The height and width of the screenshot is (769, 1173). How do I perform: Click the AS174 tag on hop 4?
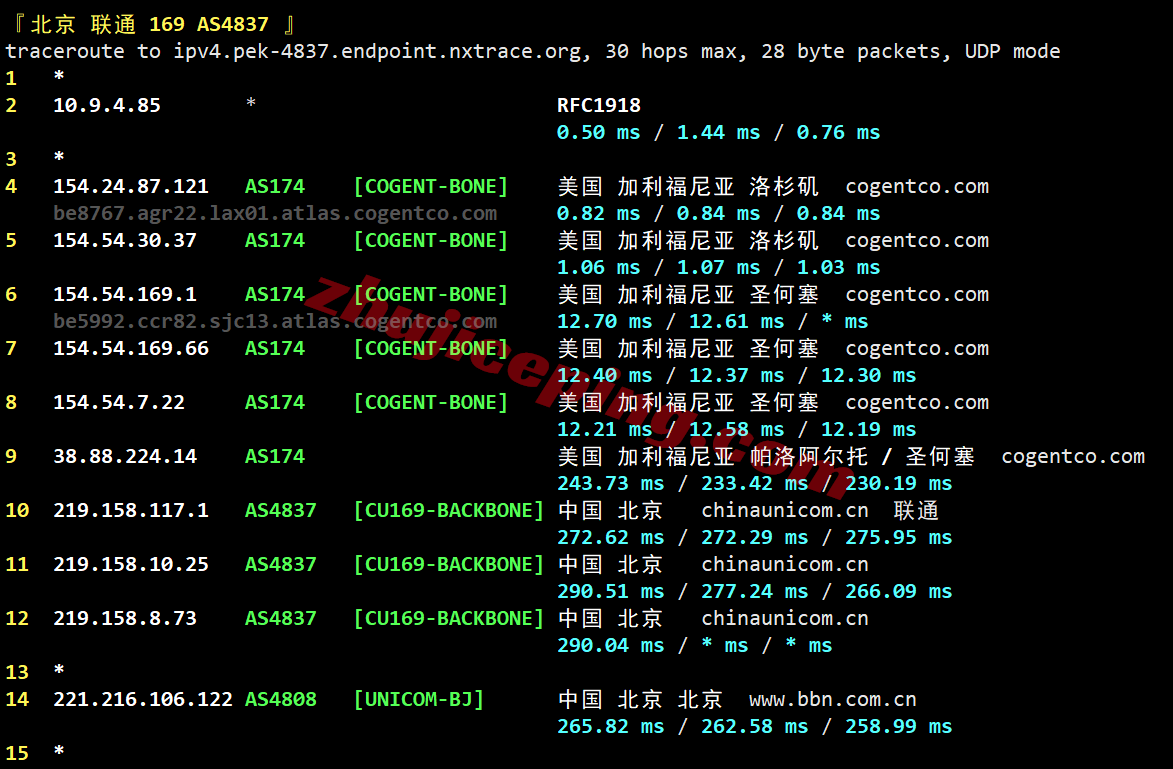[274, 186]
